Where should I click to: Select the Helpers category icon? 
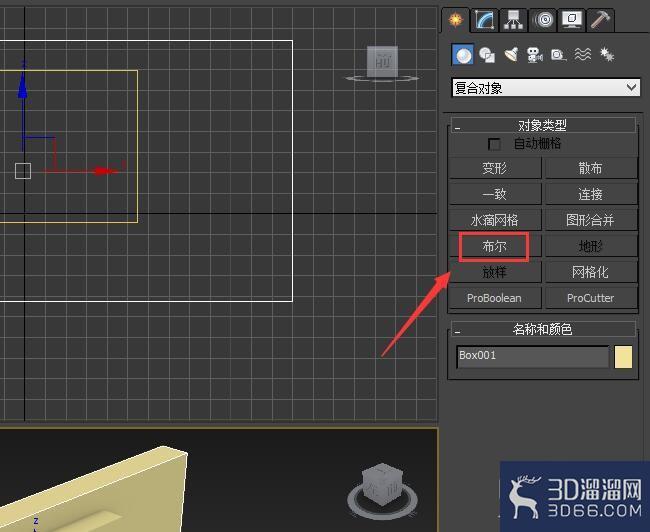558,55
